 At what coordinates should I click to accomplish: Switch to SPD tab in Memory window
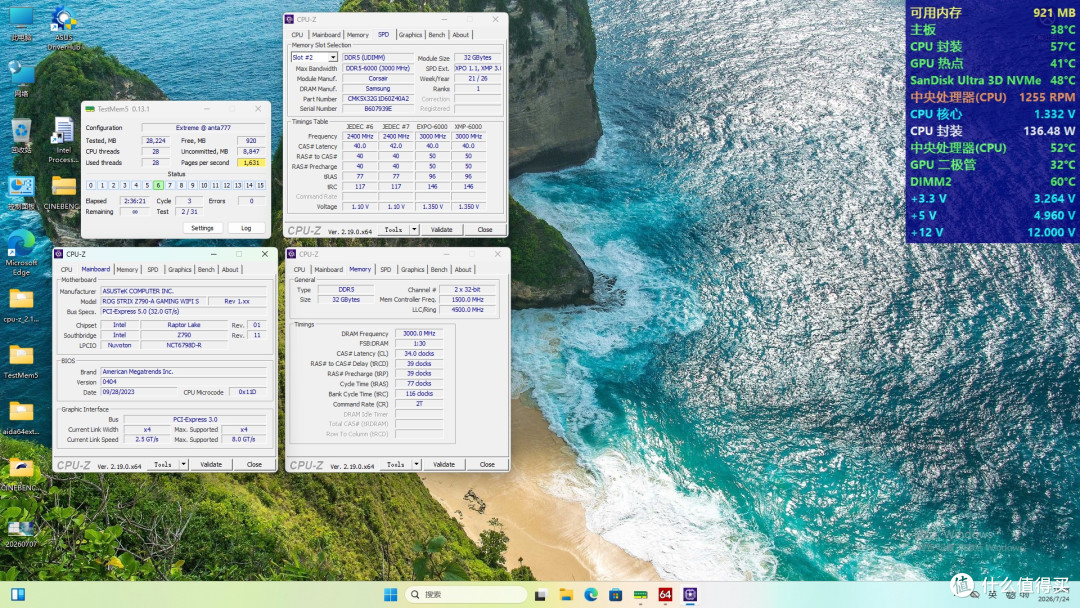pos(386,269)
